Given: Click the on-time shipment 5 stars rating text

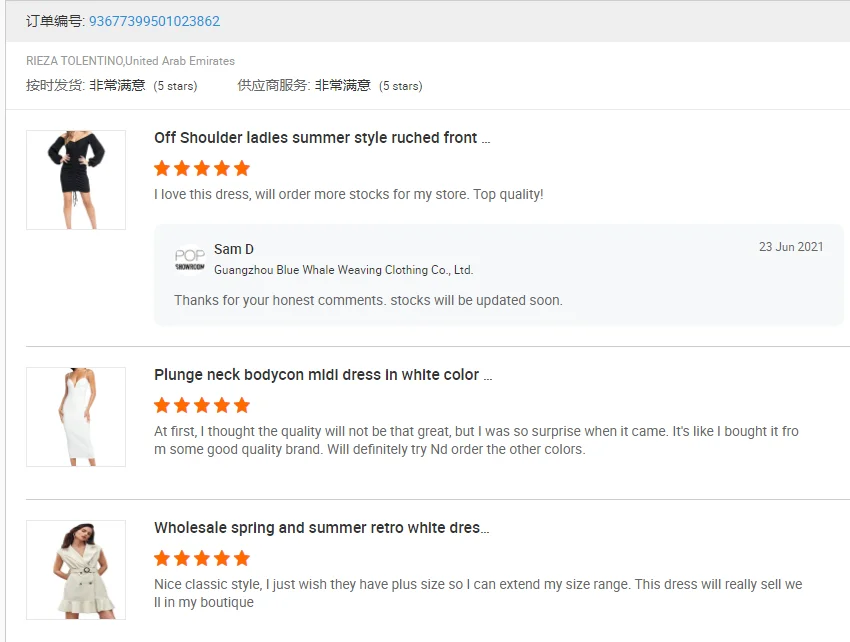Looking at the screenshot, I should click(x=175, y=86).
